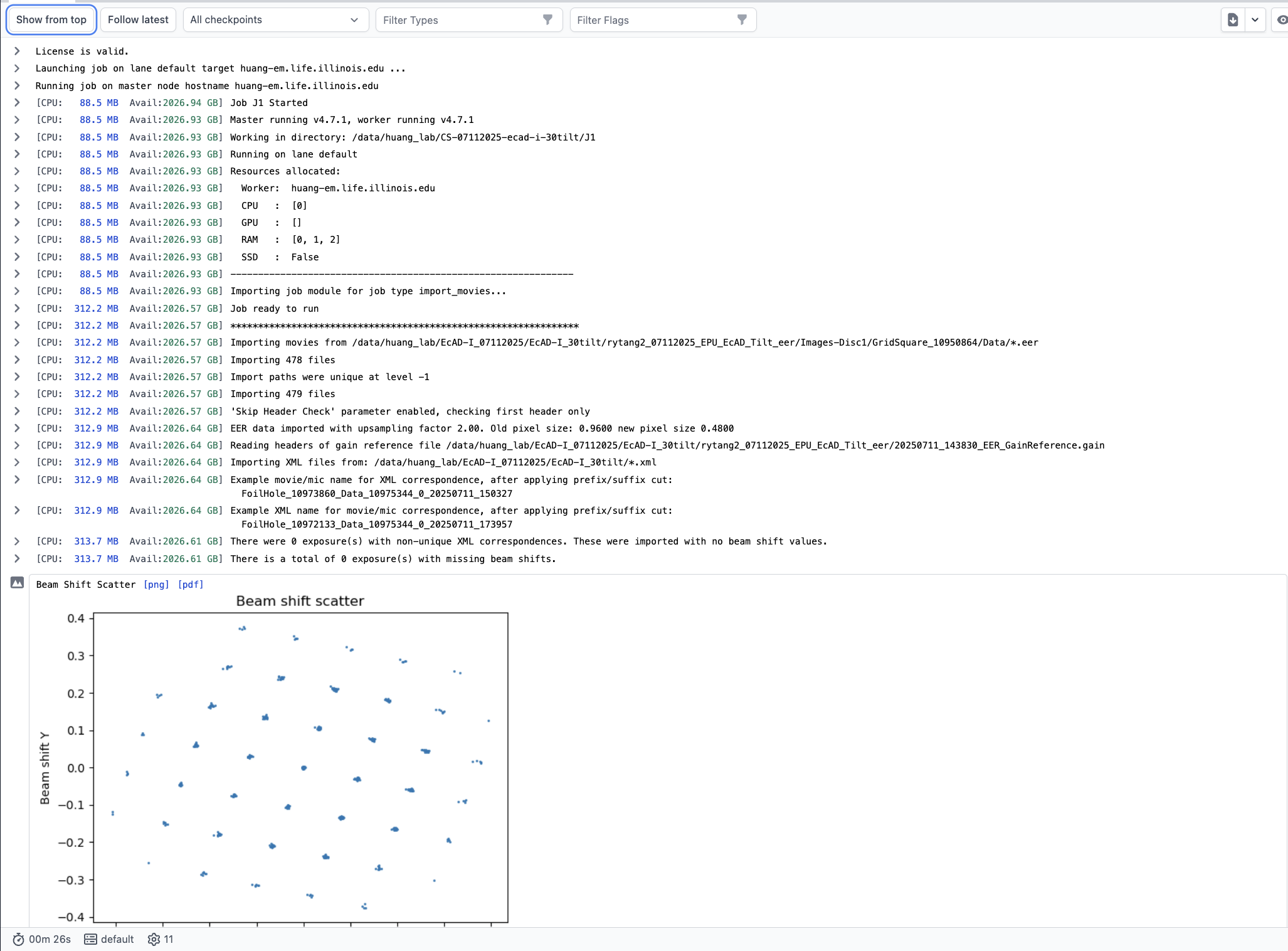
Task: Click the Beam shift scatter plot image
Action: (273, 759)
